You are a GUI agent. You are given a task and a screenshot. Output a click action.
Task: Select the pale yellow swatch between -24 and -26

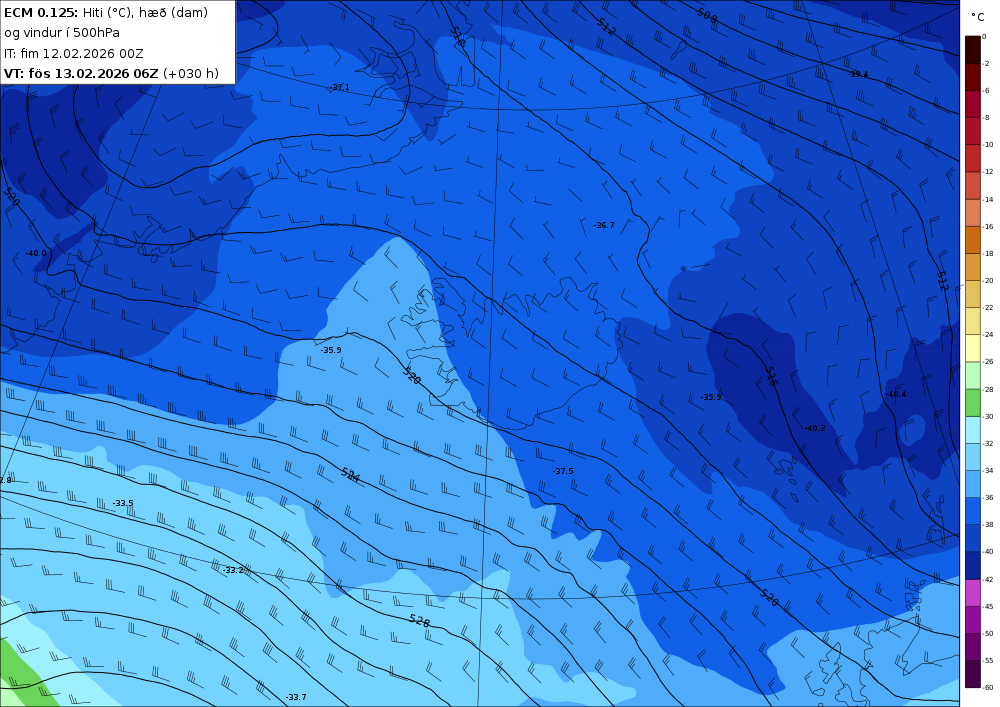973,348
